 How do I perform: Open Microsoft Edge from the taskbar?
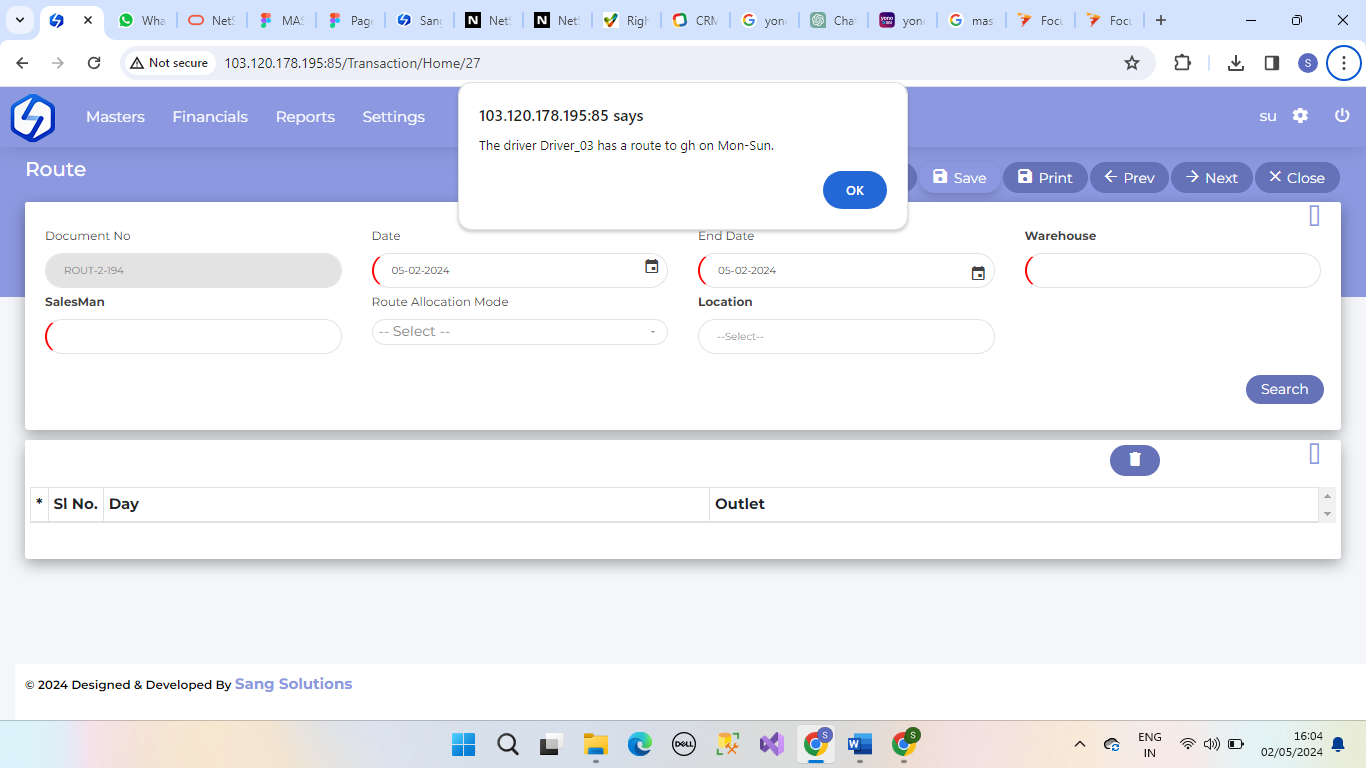click(639, 744)
